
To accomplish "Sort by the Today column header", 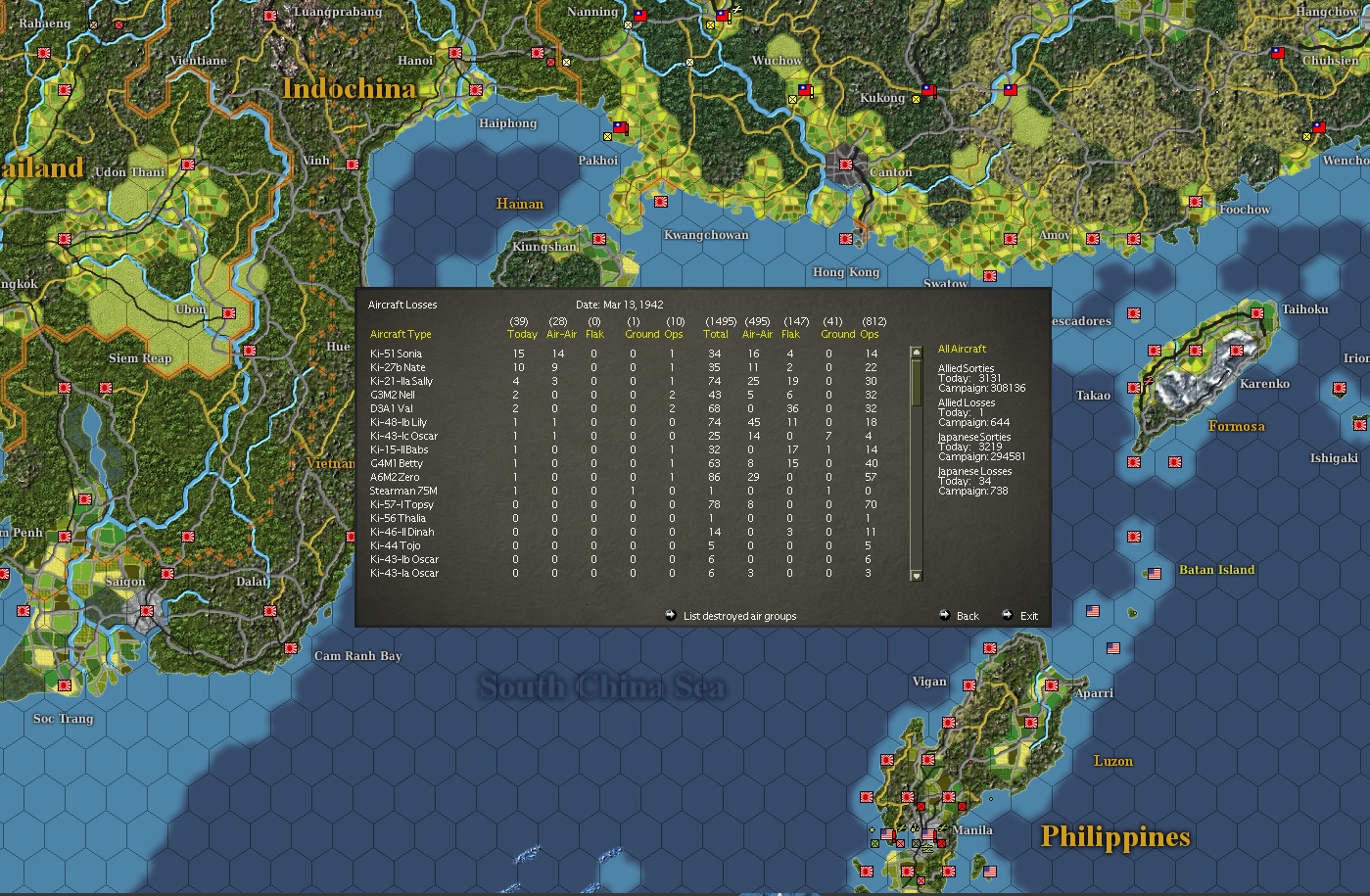I will point(522,334).
